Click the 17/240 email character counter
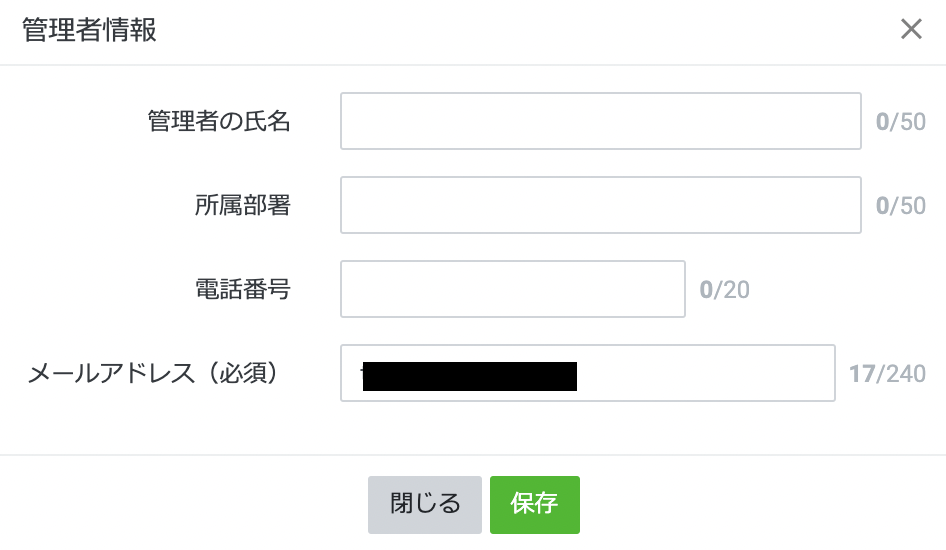This screenshot has height=550, width=946. point(886,375)
